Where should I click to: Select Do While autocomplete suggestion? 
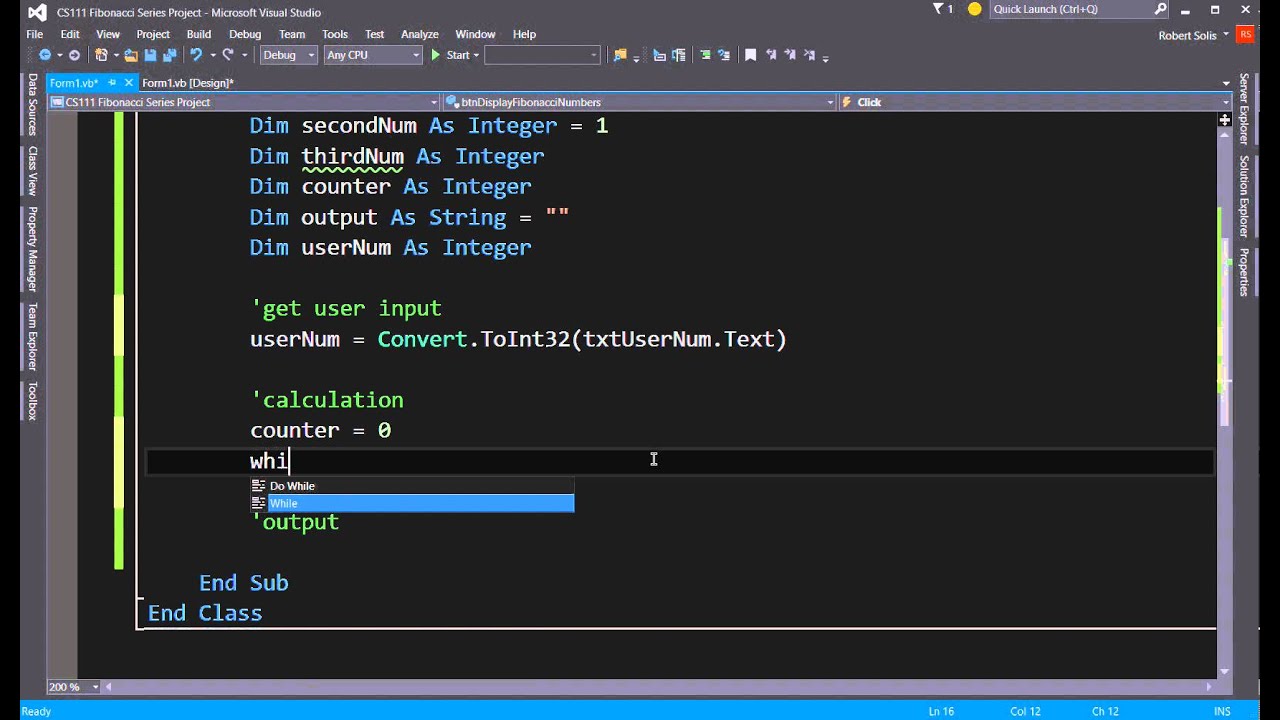(412, 486)
